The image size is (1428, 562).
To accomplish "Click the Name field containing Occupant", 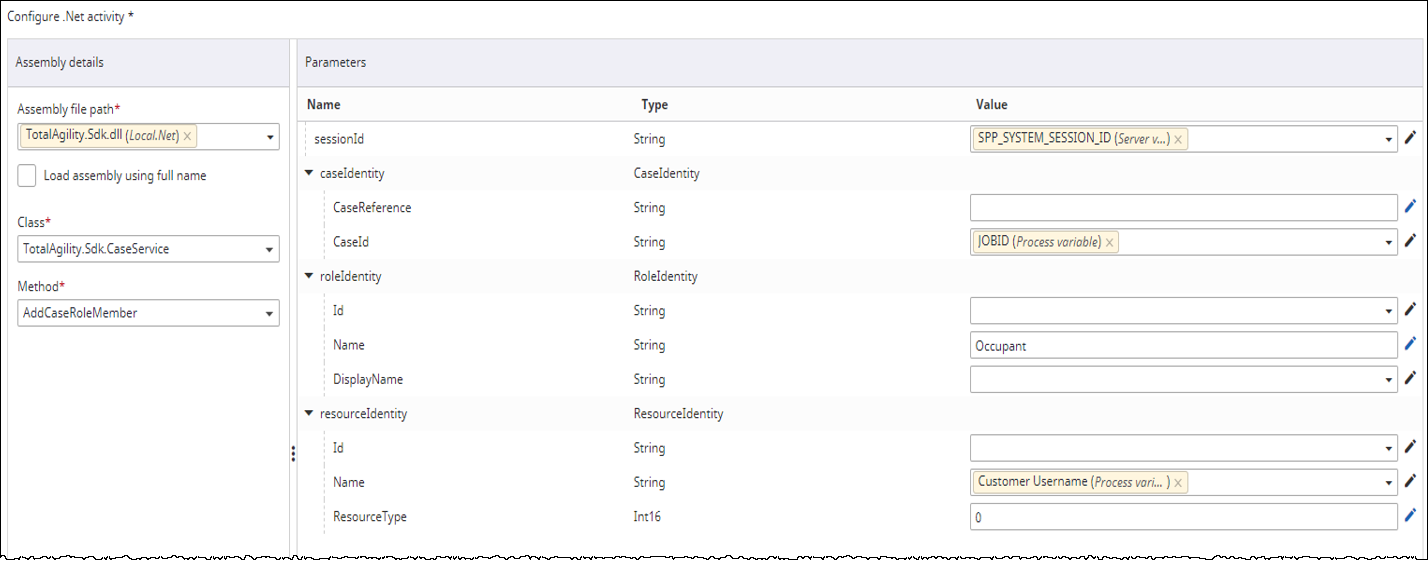I will coord(1184,345).
